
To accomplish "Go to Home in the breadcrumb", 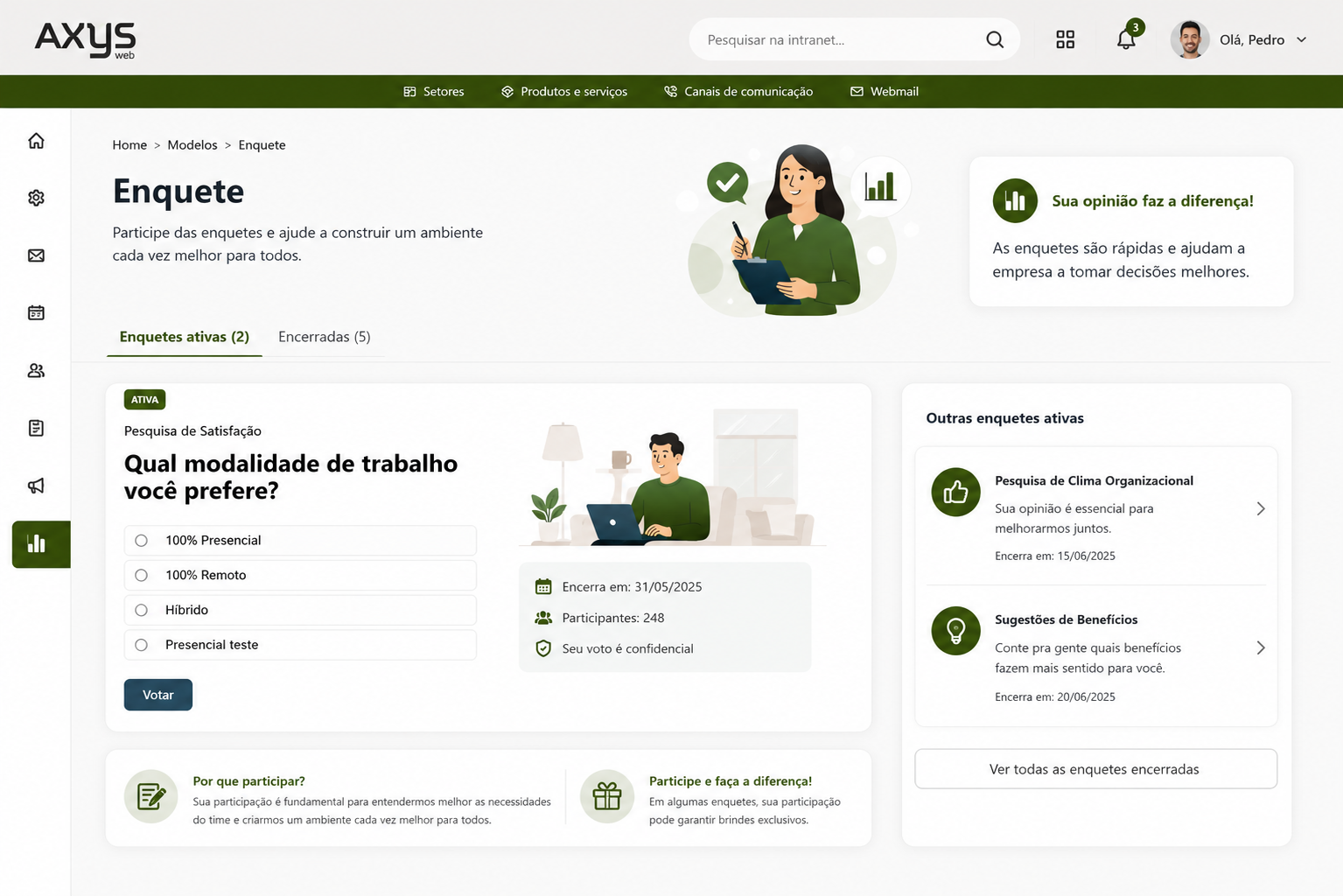I will (129, 145).
